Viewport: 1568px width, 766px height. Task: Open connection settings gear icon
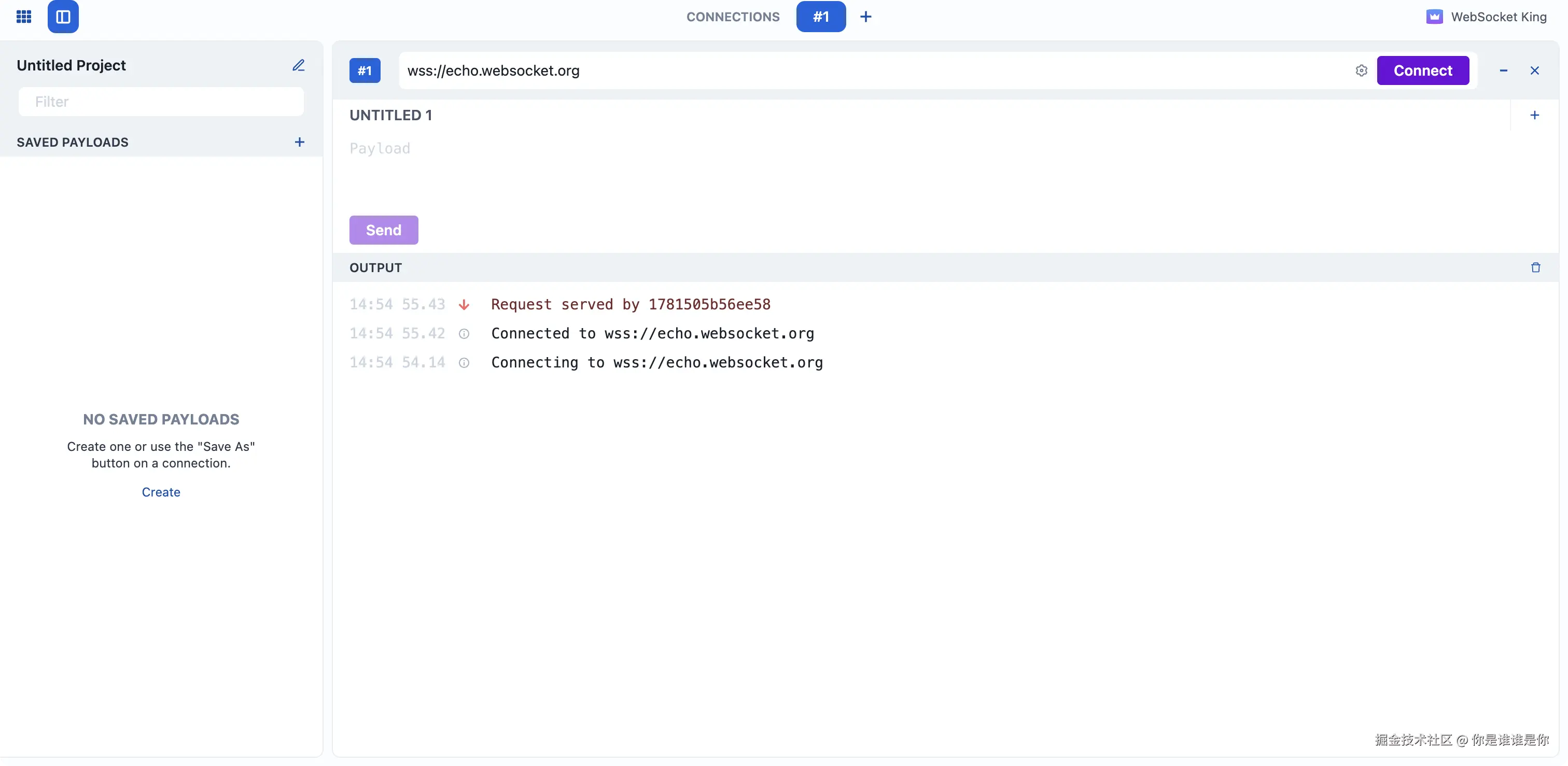click(x=1361, y=70)
